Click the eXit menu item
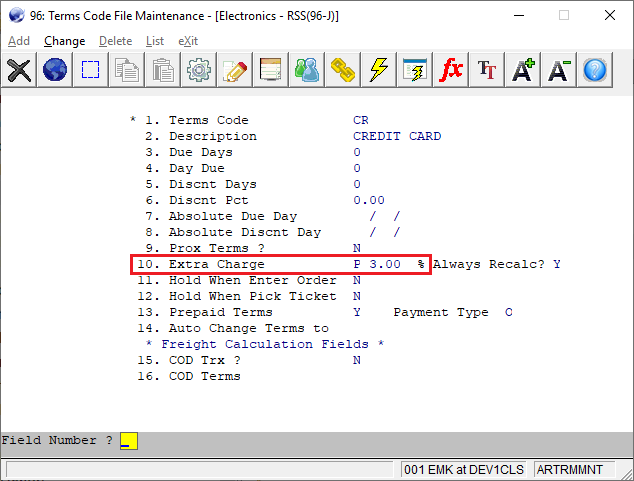Viewport: 634px width, 481px height. pos(188,41)
